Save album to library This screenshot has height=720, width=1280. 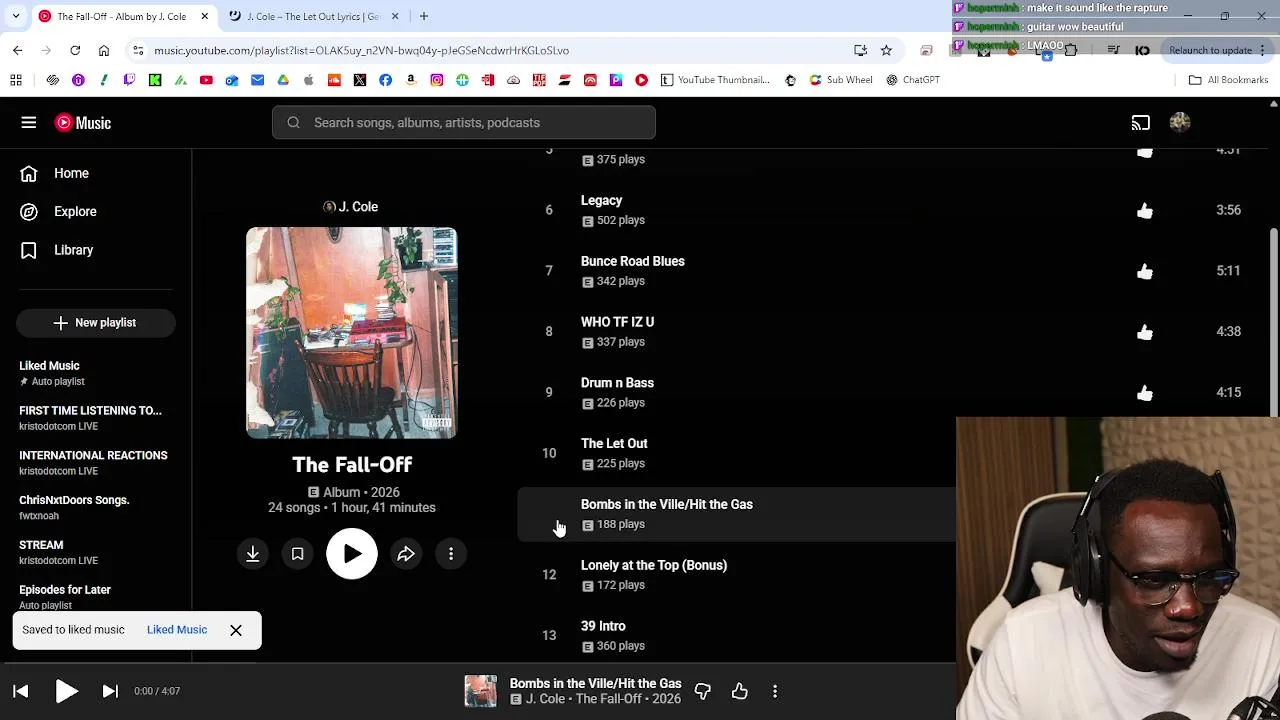click(297, 554)
